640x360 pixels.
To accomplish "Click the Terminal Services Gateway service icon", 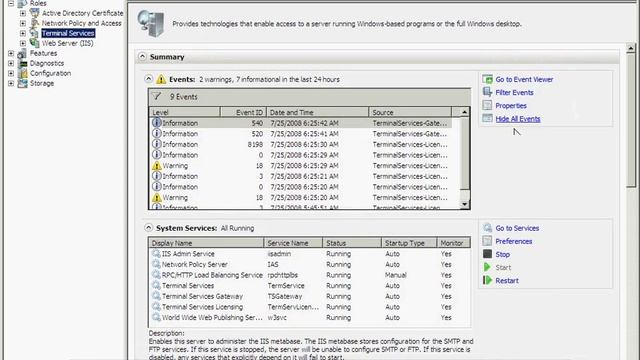I will [x=156, y=296].
